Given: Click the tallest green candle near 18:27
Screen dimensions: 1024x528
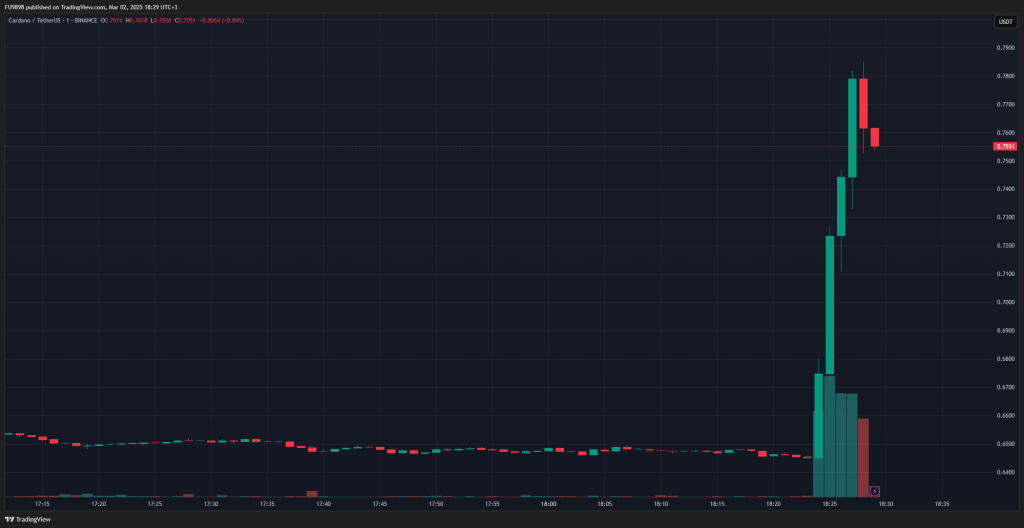Looking at the screenshot, I should point(852,127).
